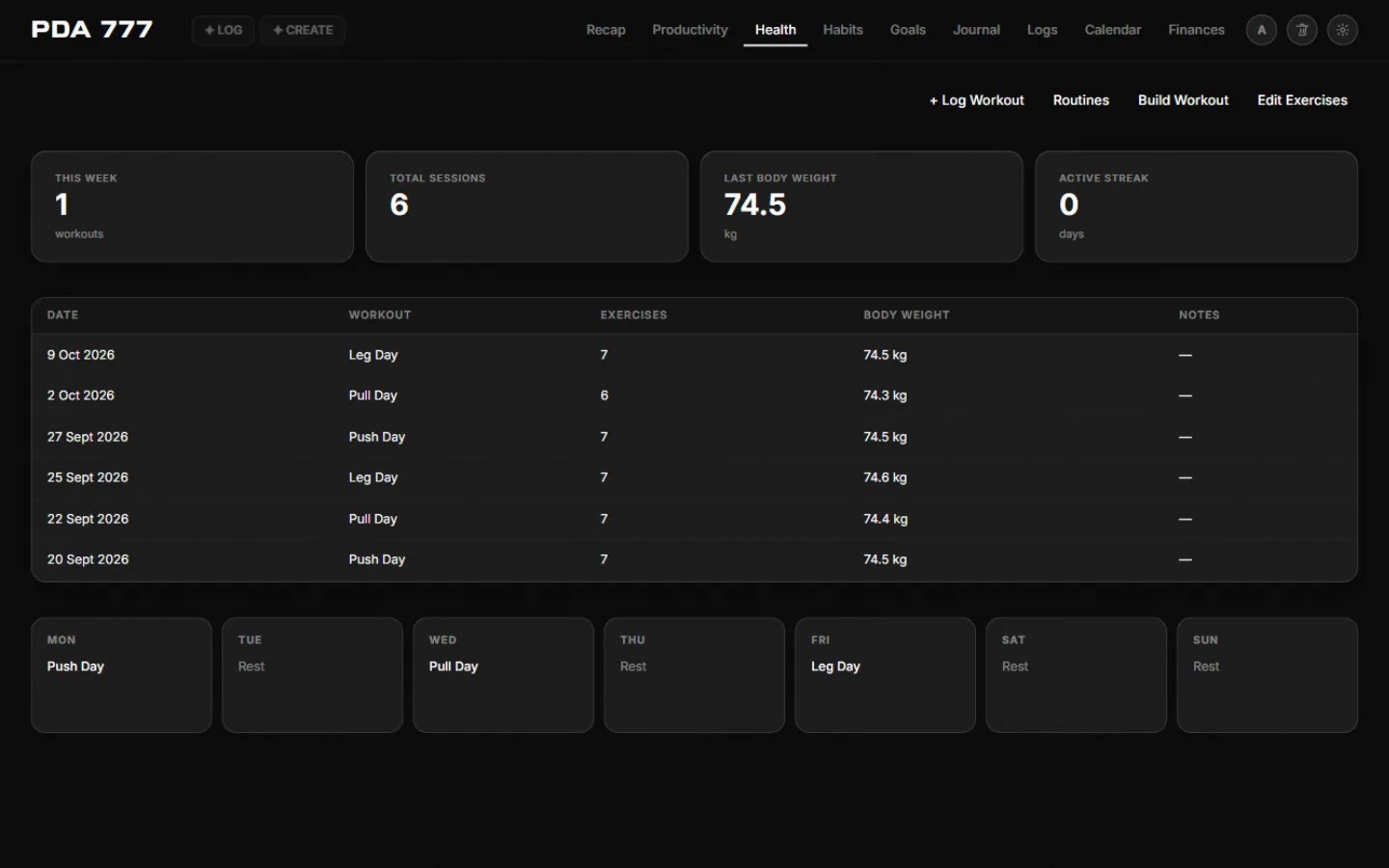Viewport: 1389px width, 868px height.
Task: Click the 74.6 kg body weight value
Action: pyautogui.click(x=885, y=477)
